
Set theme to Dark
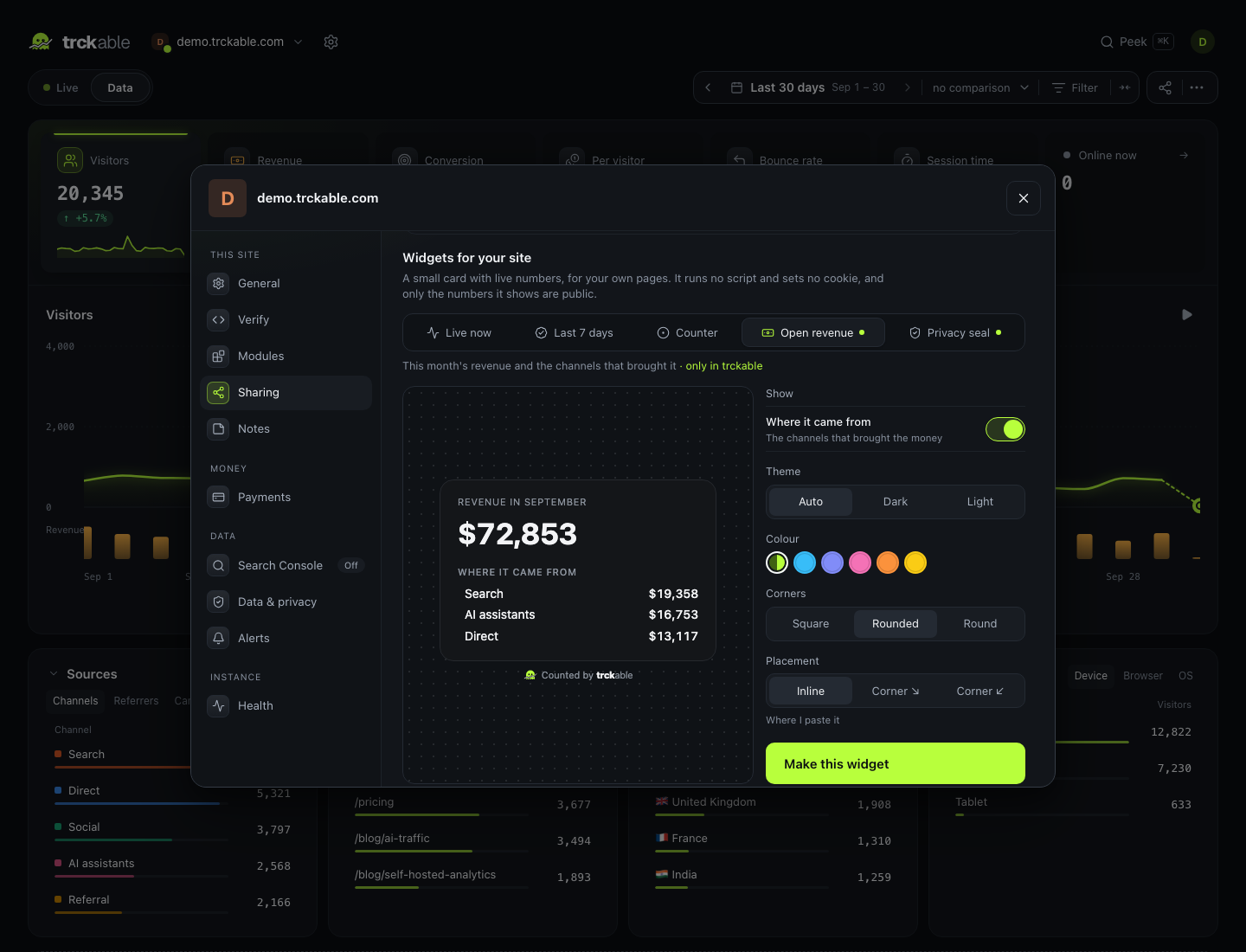[896, 502]
